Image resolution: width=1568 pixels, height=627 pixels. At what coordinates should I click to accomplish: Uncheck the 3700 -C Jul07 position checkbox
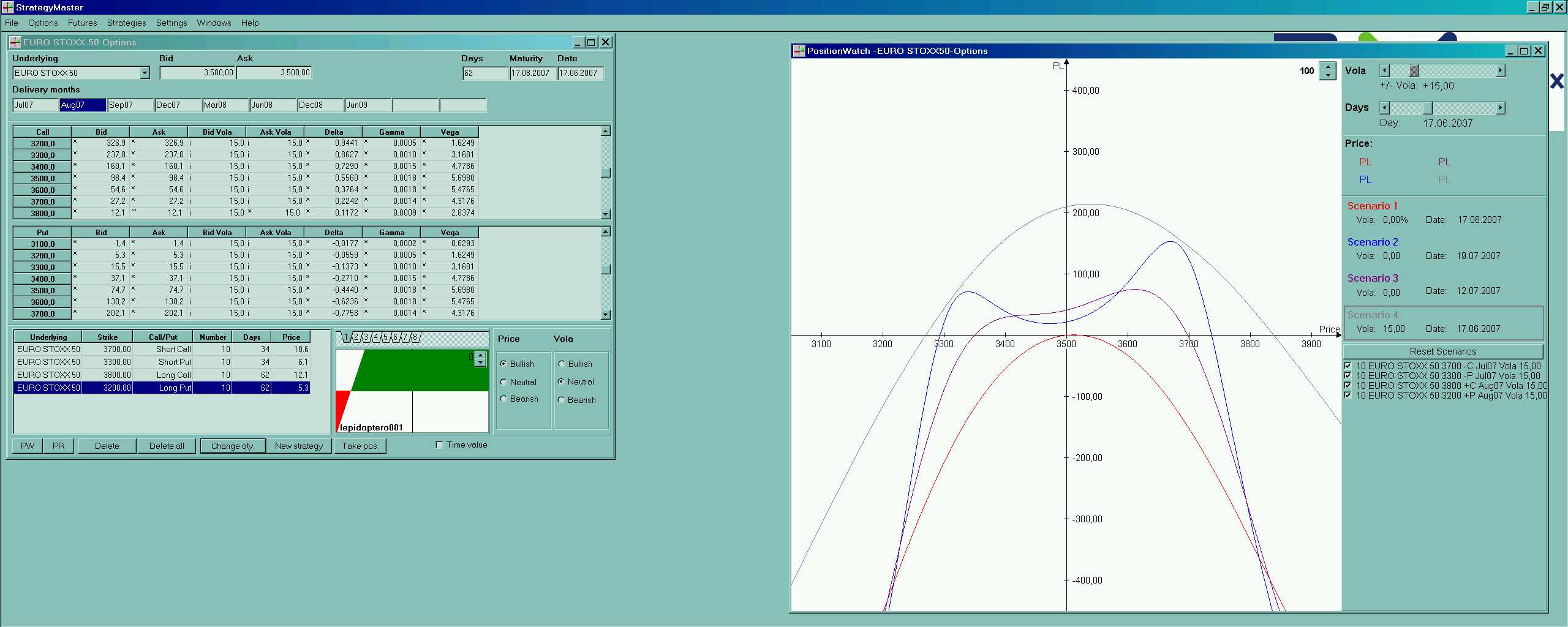[x=1347, y=366]
